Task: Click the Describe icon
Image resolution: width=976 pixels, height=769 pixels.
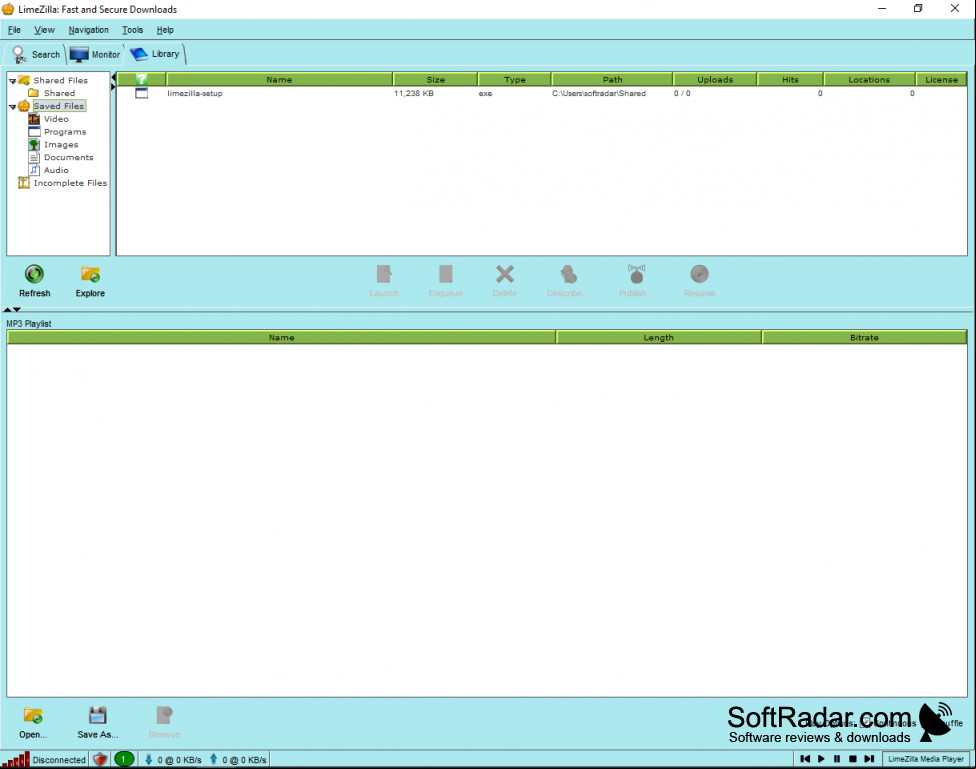Action: 568,274
